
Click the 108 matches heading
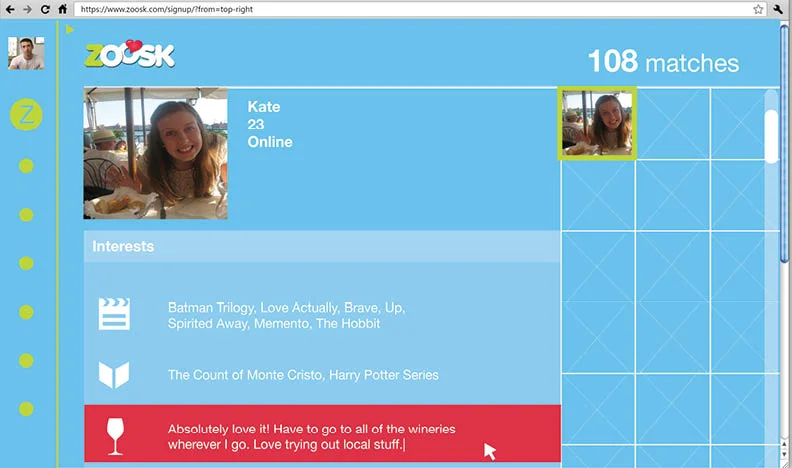(x=663, y=62)
